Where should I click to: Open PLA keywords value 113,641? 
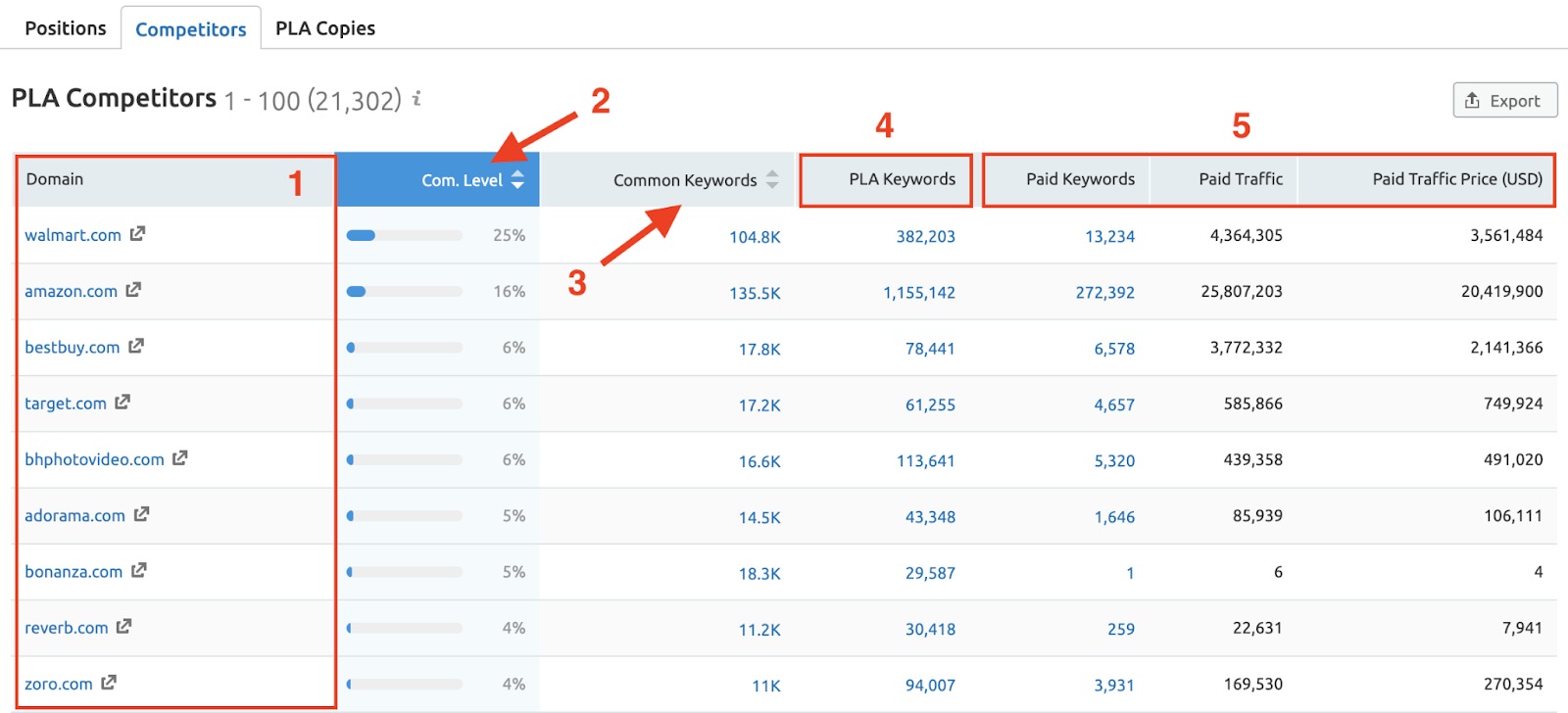point(925,460)
